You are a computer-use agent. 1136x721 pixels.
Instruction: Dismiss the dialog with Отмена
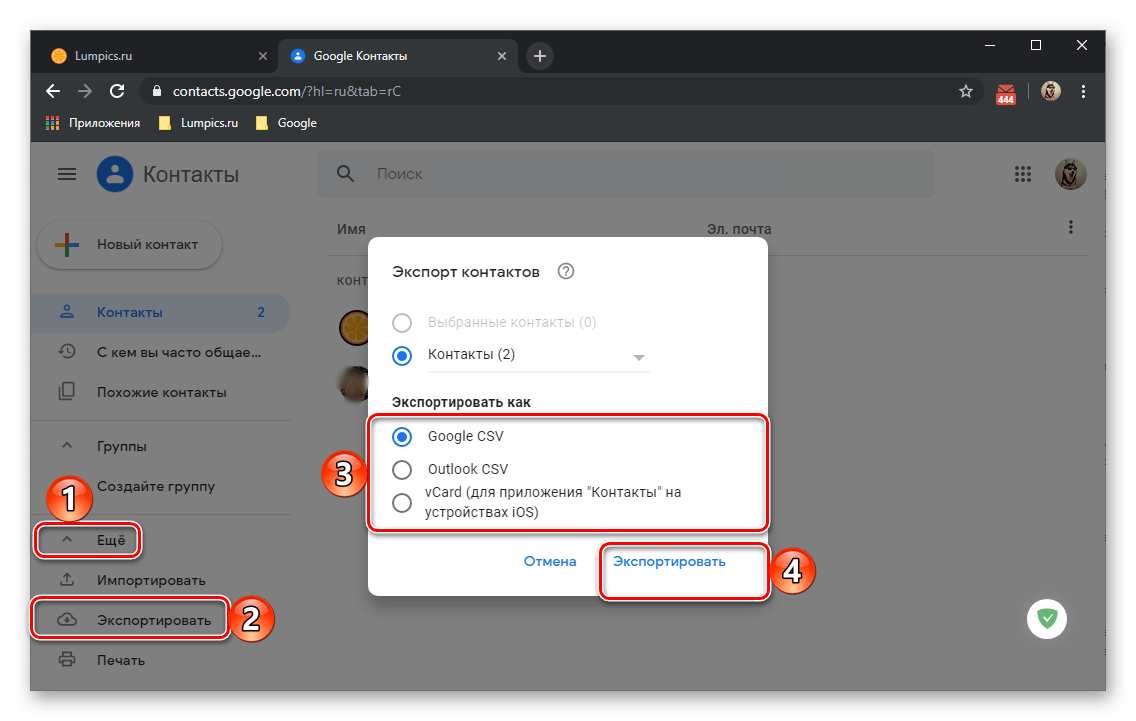[x=550, y=562]
